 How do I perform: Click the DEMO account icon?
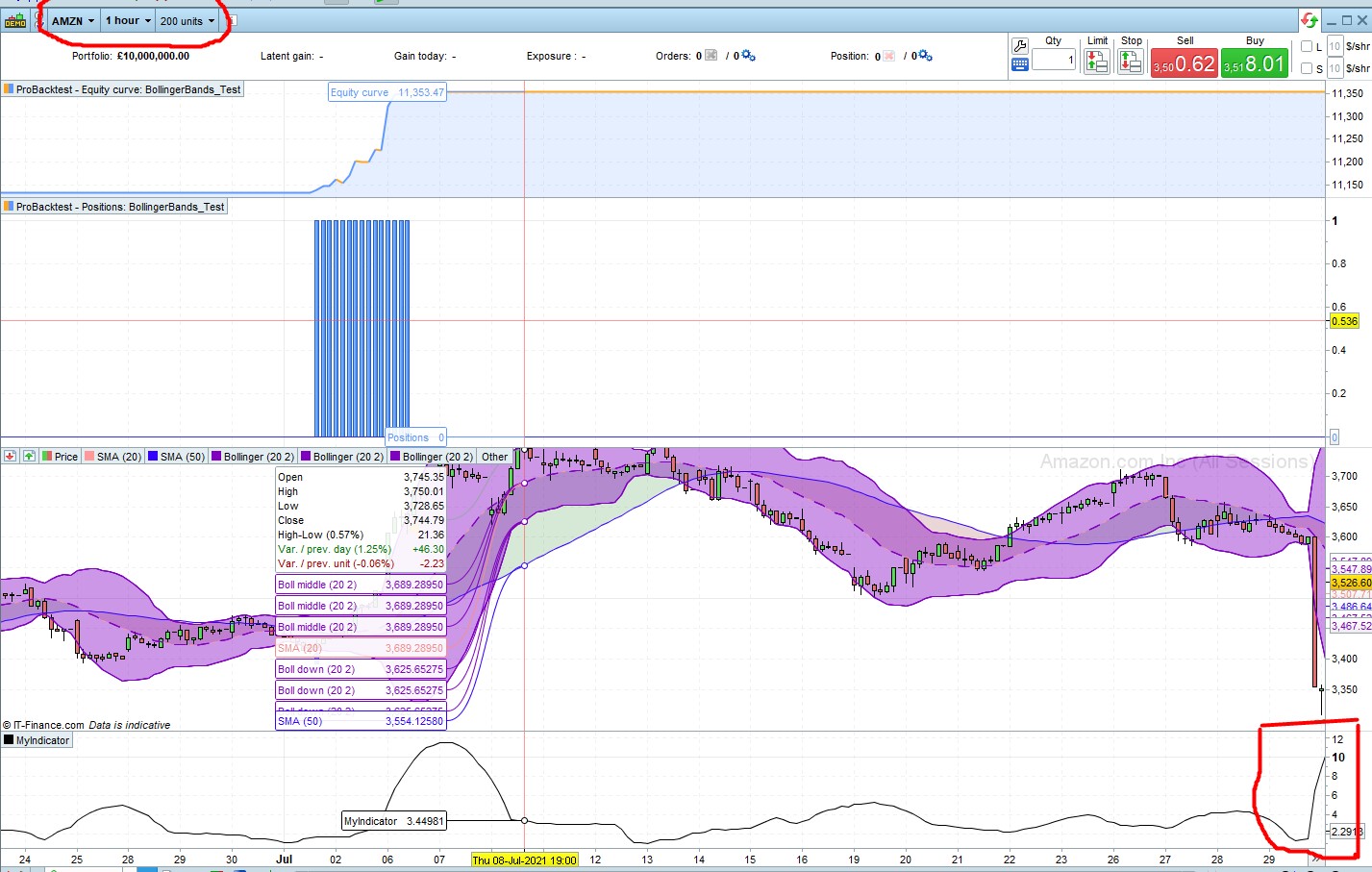[x=14, y=19]
